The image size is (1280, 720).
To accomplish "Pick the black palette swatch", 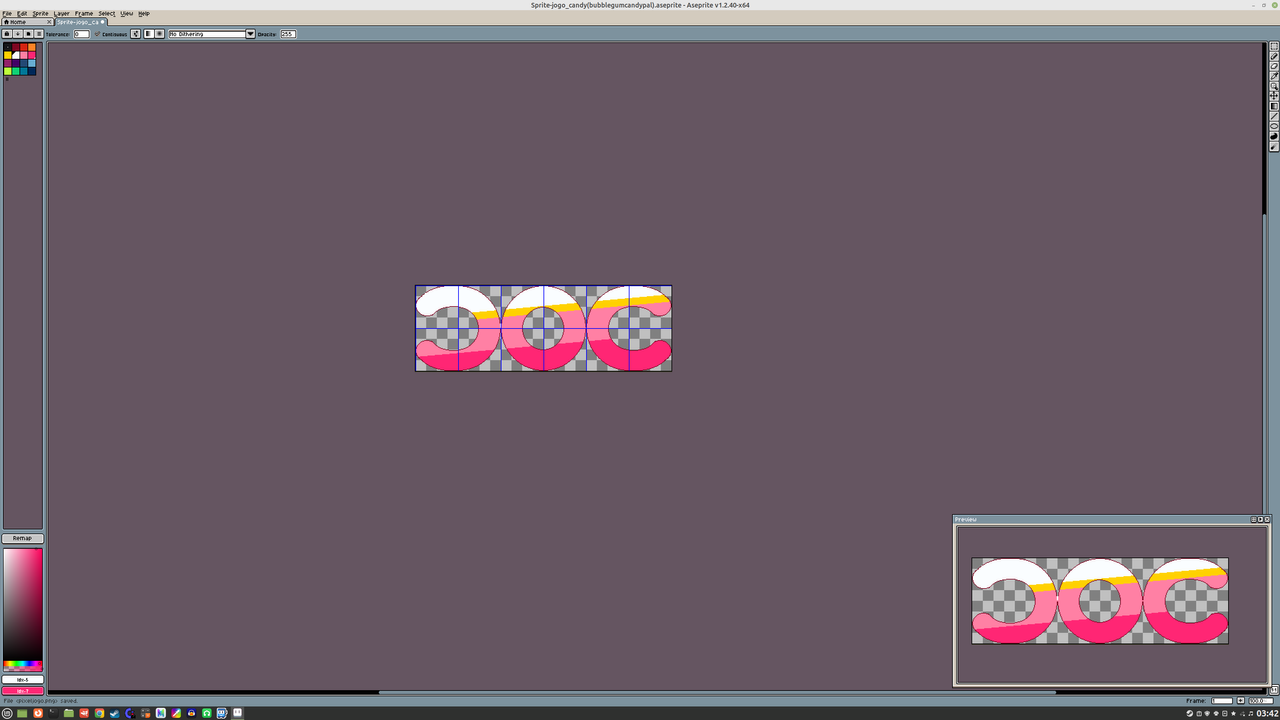I will [8, 47].
